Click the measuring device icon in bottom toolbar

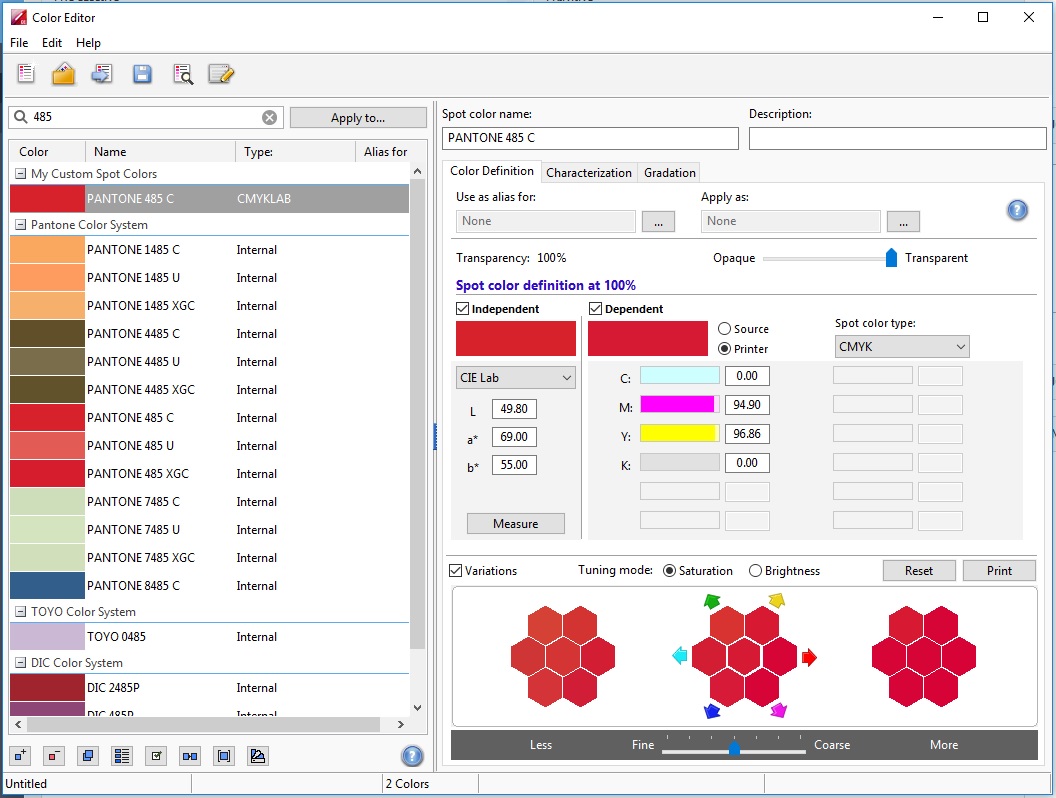tap(257, 756)
